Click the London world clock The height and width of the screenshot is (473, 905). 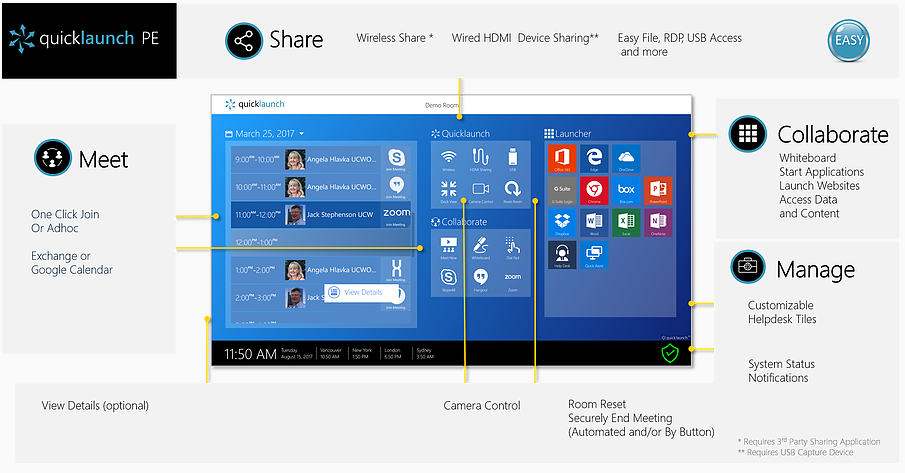point(392,354)
